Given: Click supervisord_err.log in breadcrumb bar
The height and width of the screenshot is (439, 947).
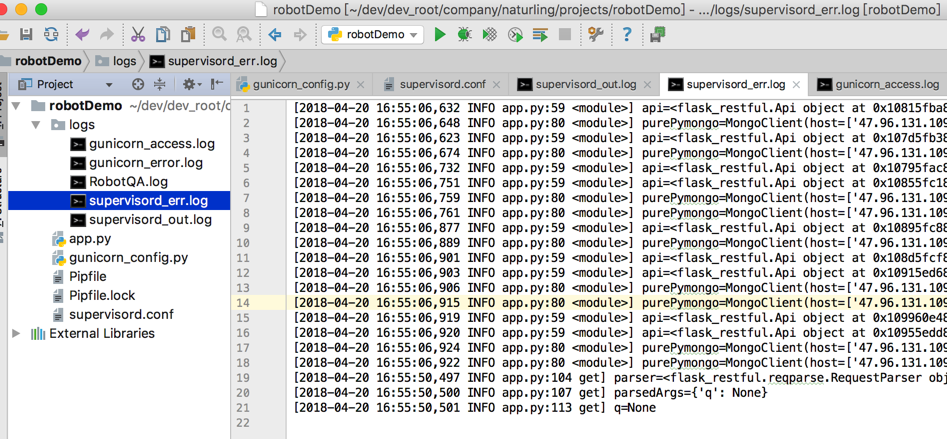Looking at the screenshot, I should pos(214,61).
